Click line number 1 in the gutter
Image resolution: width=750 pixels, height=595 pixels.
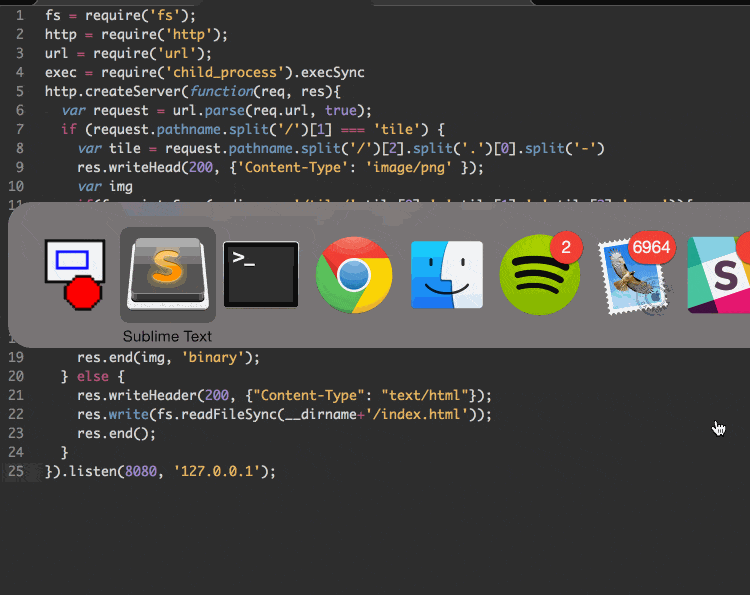click(x=19, y=15)
